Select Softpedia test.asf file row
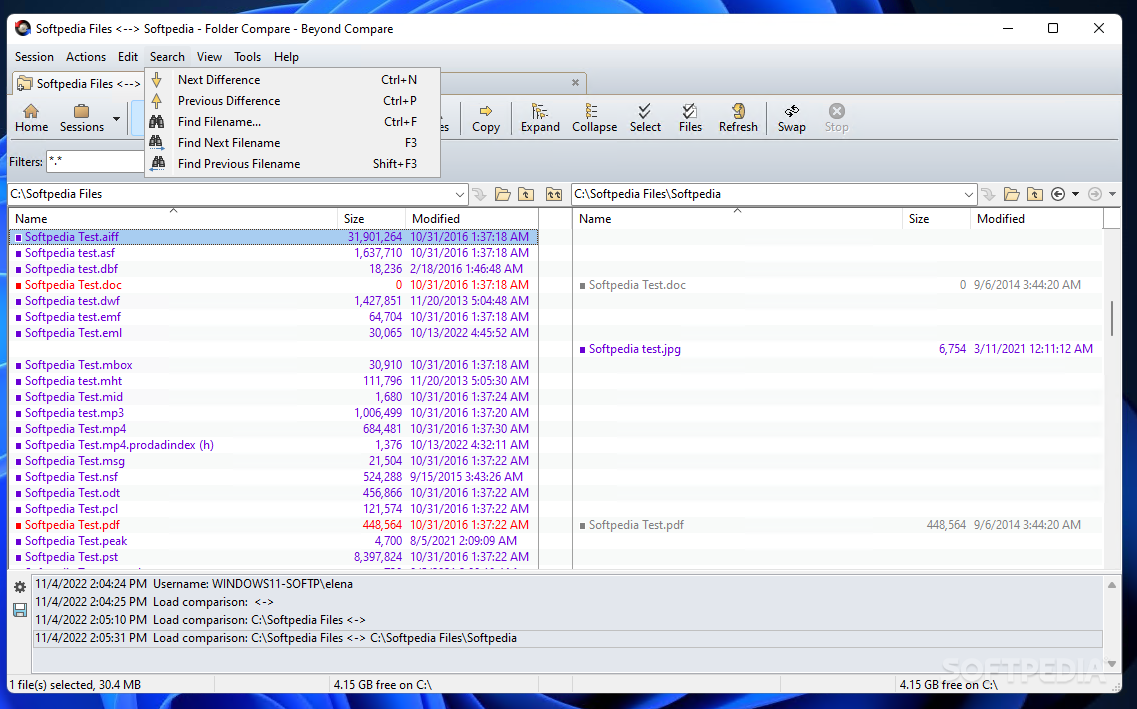The width and height of the screenshot is (1137, 709). (273, 253)
